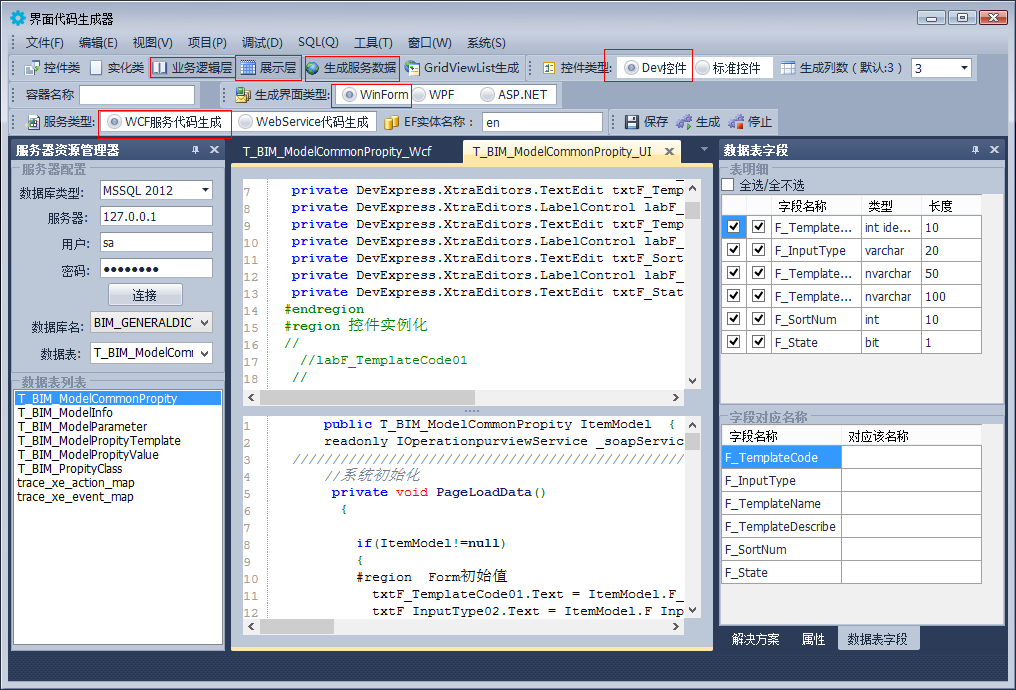Viewport: 1016px width, 690px height.
Task: Select the ASP.NET radio button
Action: tap(487, 95)
